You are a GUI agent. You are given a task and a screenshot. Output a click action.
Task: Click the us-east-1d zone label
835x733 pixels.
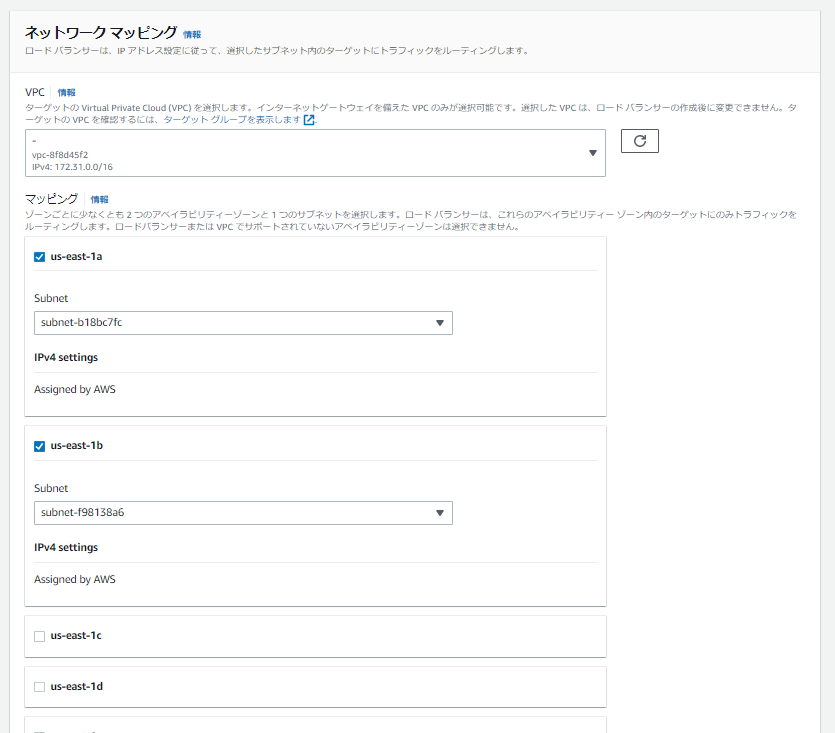tap(77, 687)
